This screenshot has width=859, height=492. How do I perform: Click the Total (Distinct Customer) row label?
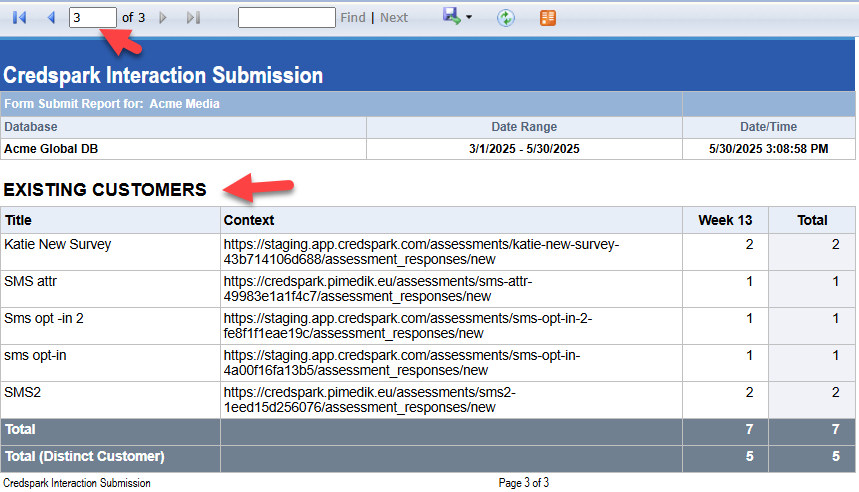(83, 456)
